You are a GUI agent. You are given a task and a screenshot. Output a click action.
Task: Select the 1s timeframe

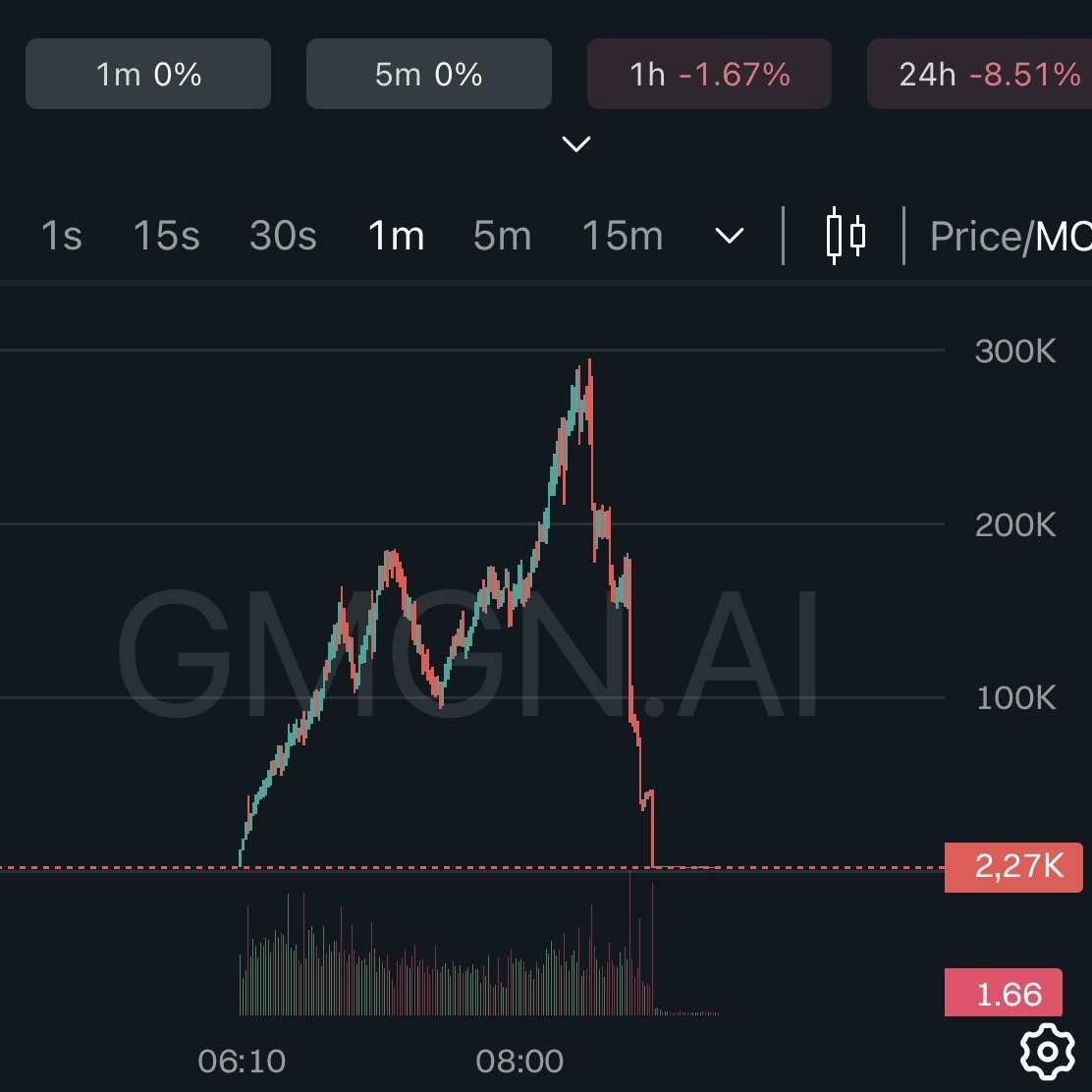(61, 237)
